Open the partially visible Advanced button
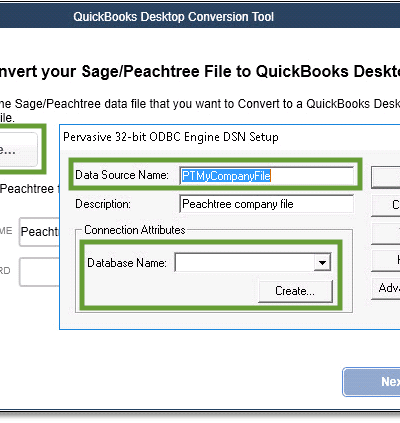The width and height of the screenshot is (400, 423). pos(386,288)
